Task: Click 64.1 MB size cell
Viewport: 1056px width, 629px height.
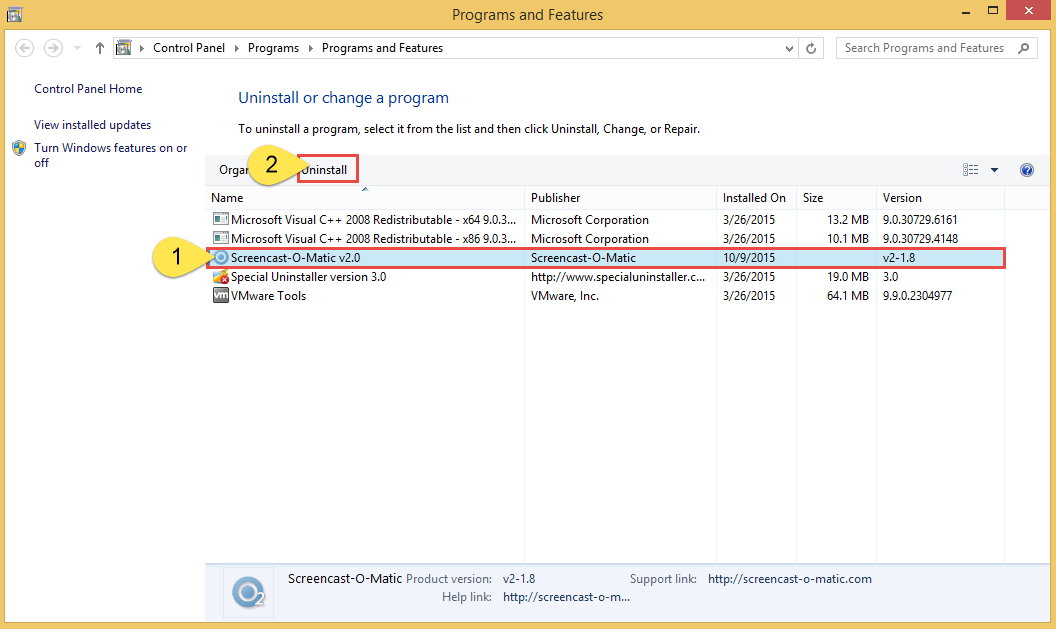Action: [x=847, y=296]
